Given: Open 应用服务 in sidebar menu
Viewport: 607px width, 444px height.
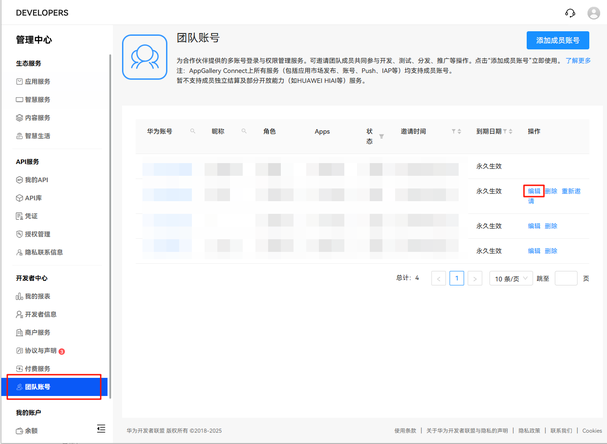Looking at the screenshot, I should pyautogui.click(x=38, y=82).
